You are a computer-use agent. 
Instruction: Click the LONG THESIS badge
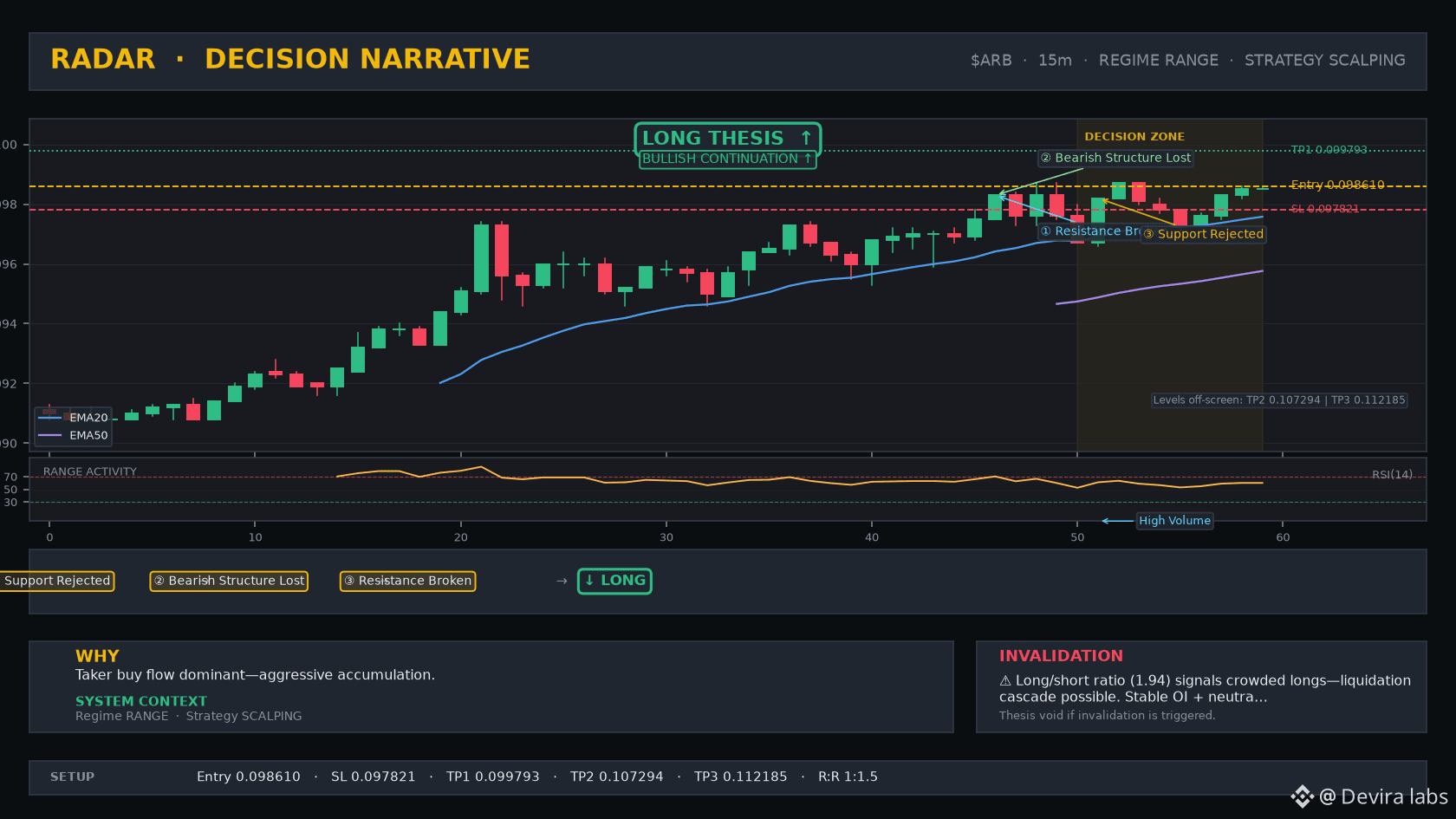point(727,138)
